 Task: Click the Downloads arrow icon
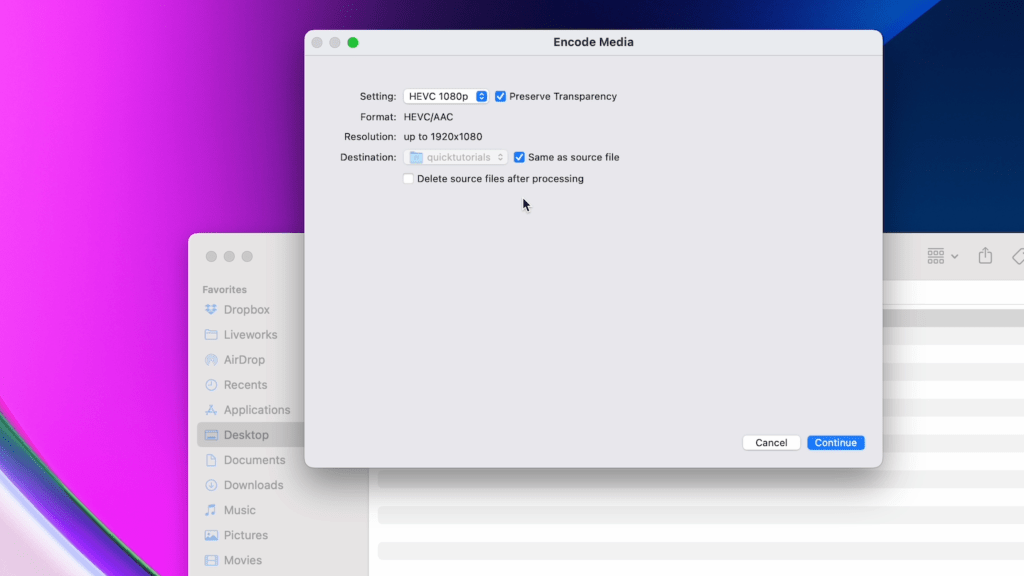point(211,485)
